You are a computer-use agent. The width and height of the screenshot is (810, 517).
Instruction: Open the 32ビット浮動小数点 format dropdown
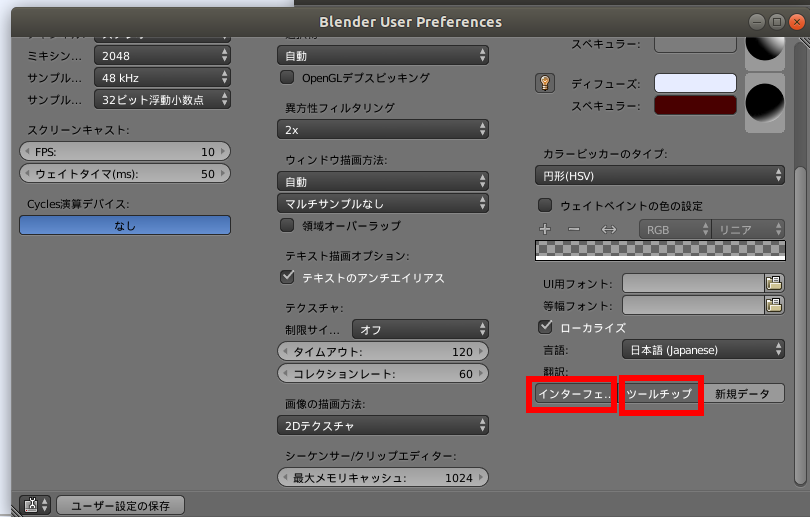tap(162, 99)
